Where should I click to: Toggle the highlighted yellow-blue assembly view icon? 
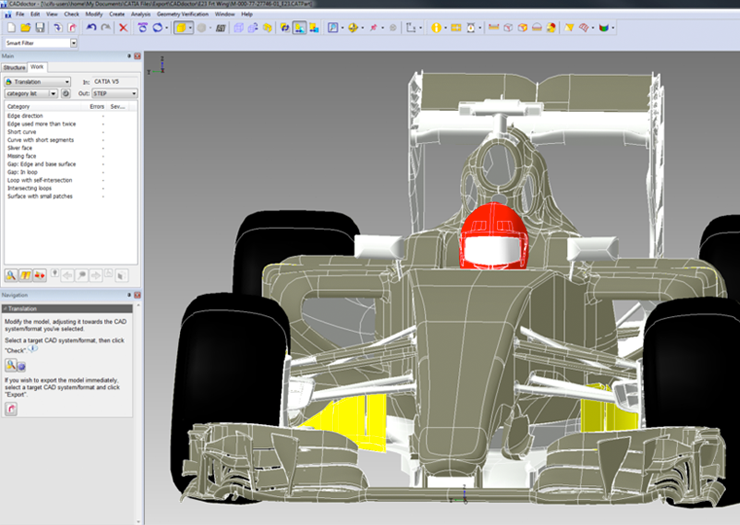tap(299, 28)
